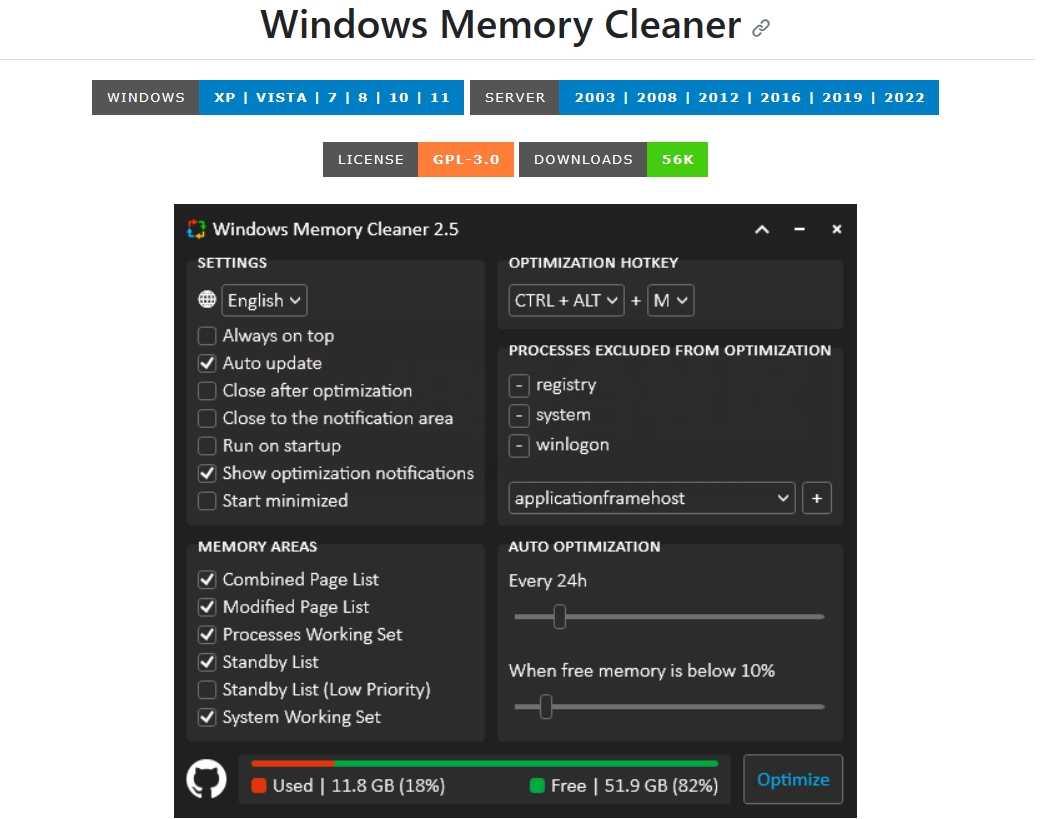
Task: Uncheck System Working Set
Action: point(207,717)
